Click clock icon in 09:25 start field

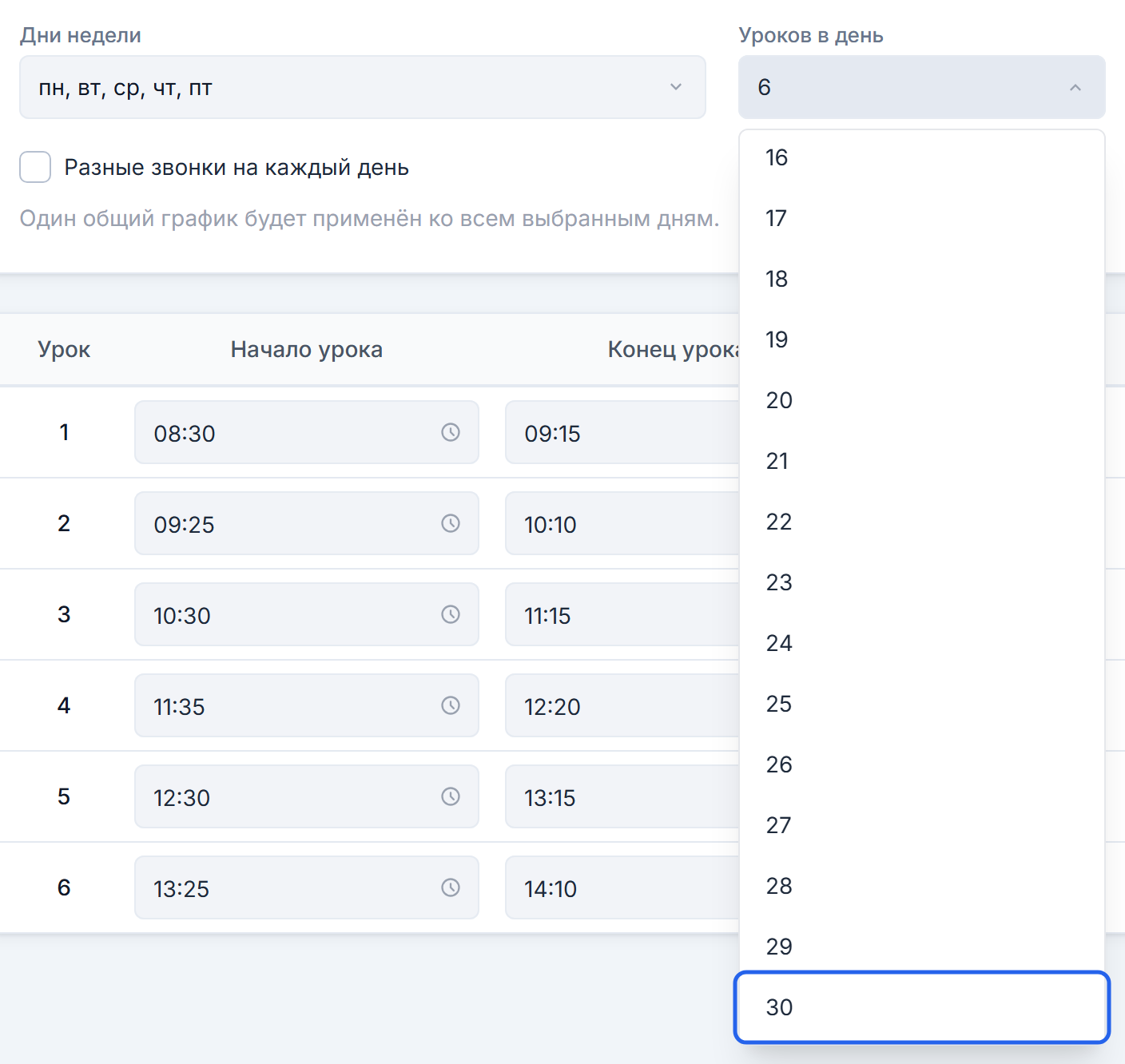point(451,523)
